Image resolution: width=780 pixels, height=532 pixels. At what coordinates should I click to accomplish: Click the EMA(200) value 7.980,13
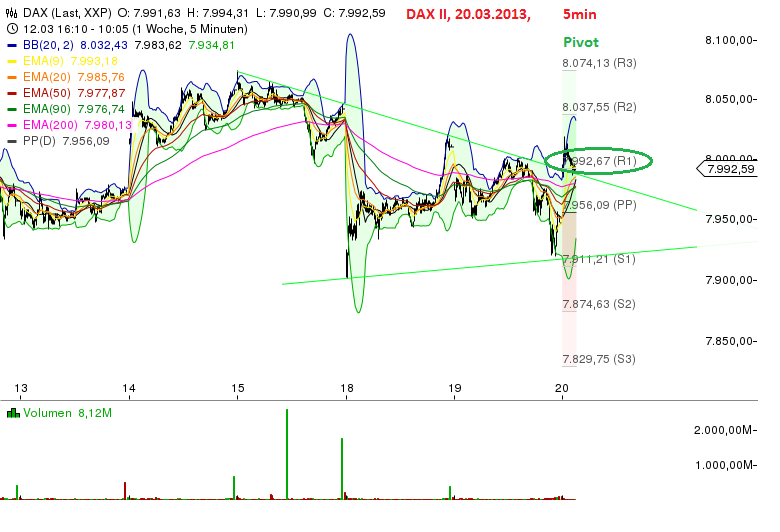(x=108, y=125)
